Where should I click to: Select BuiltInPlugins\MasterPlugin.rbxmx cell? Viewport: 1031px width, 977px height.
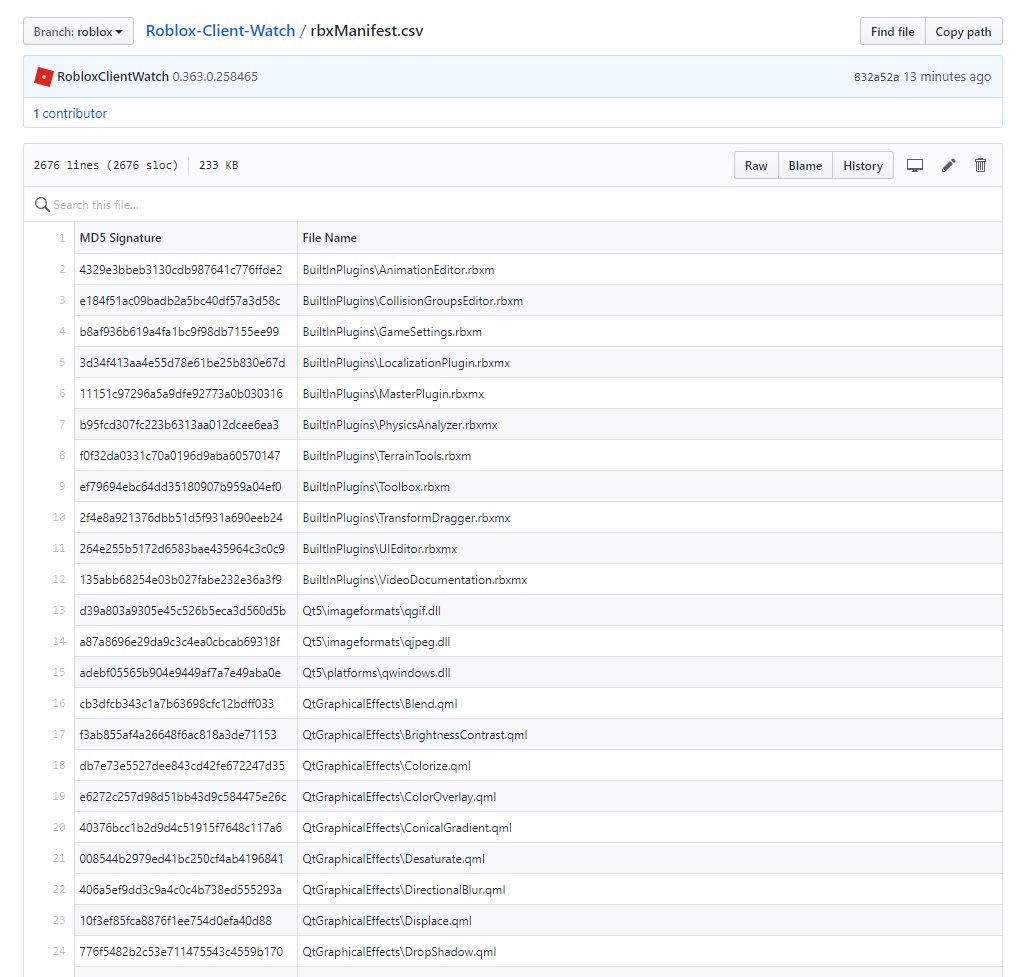point(650,393)
